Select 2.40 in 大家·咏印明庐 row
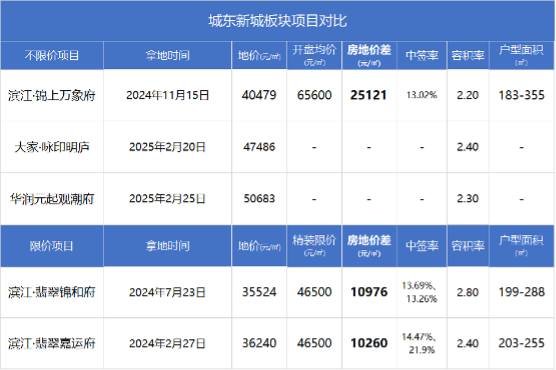The image size is (556, 370). coord(468,147)
